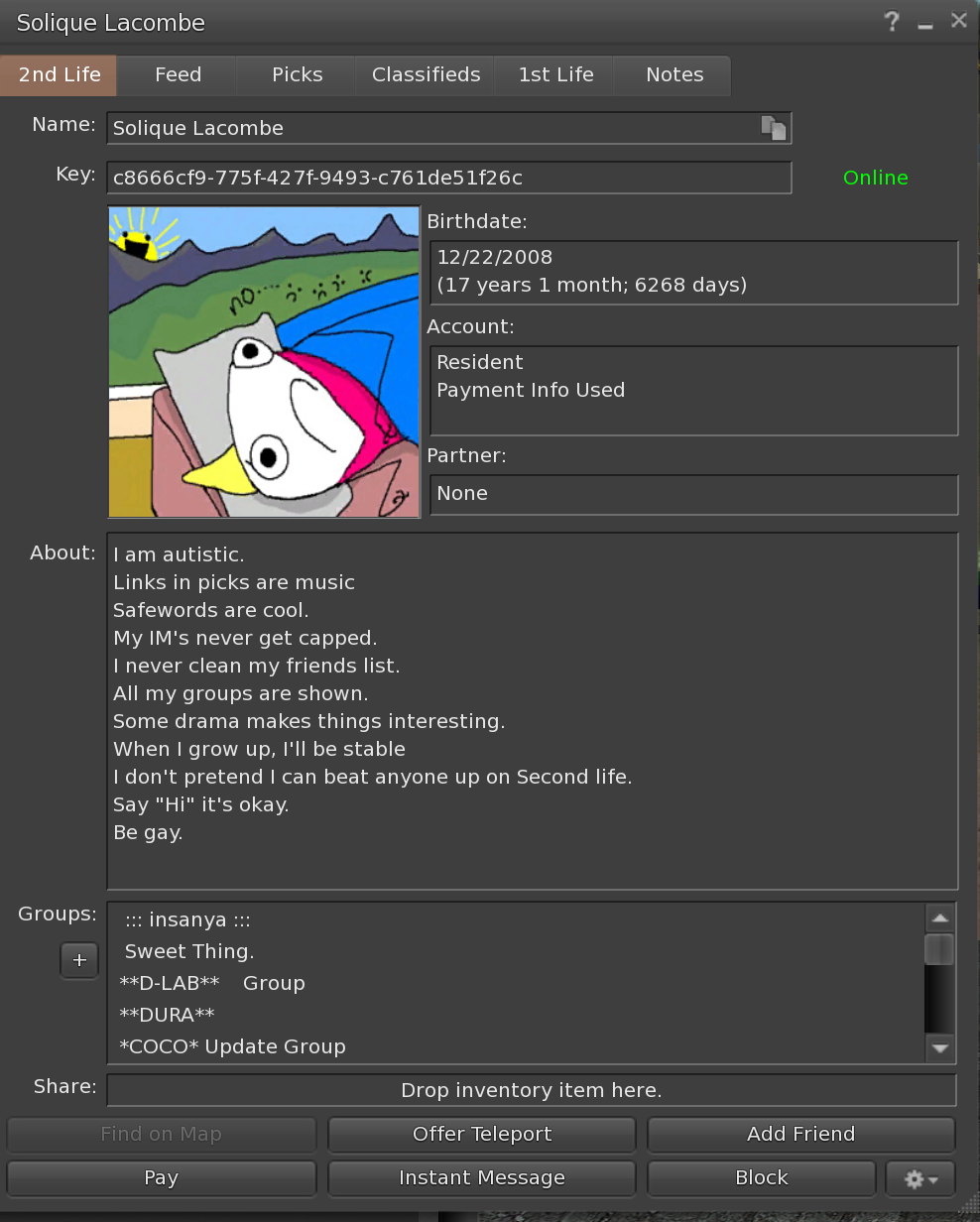Open the Classifieds tab
The width and height of the screenshot is (980, 1222).
click(x=426, y=75)
